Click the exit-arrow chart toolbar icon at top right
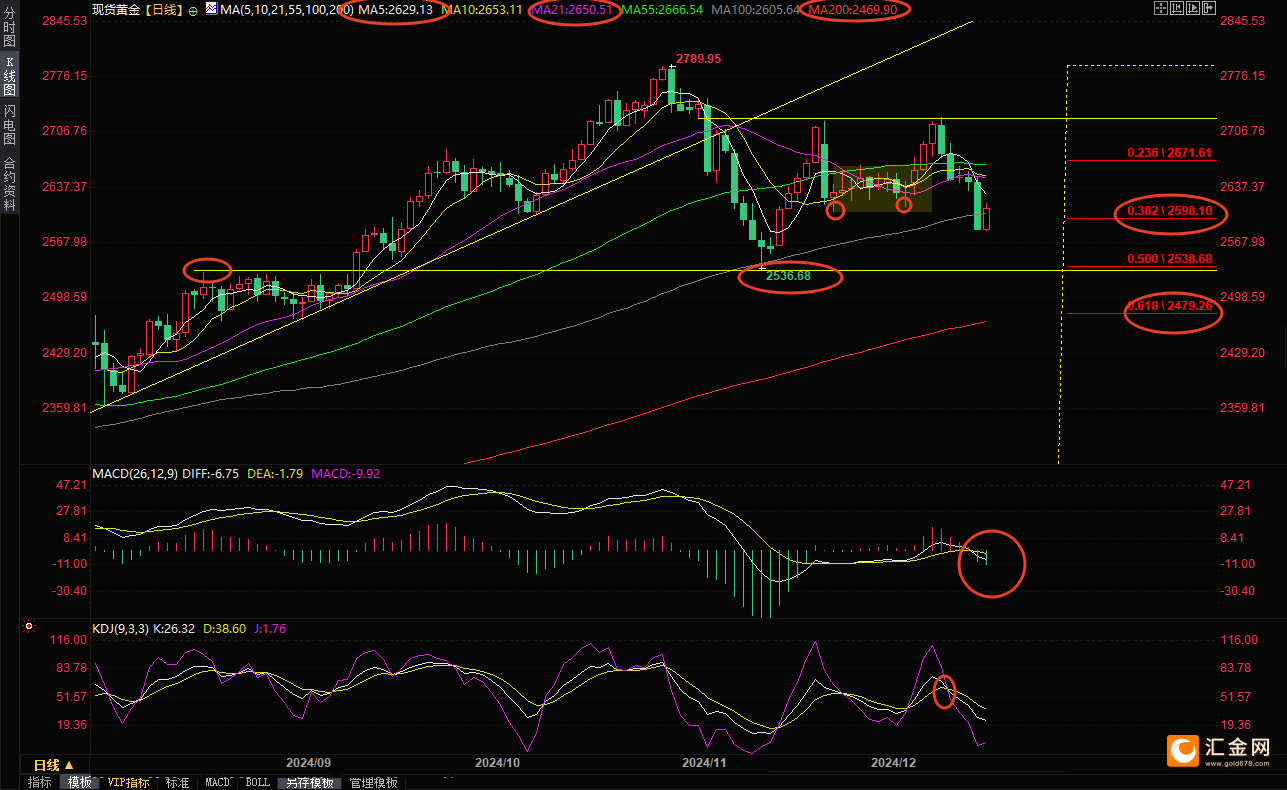 [1209, 8]
